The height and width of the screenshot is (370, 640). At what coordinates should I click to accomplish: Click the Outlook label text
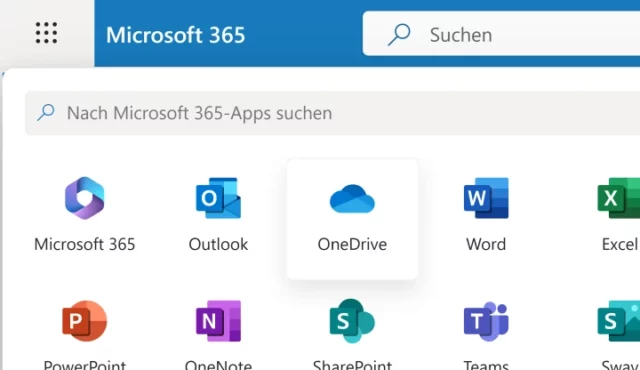pos(218,244)
